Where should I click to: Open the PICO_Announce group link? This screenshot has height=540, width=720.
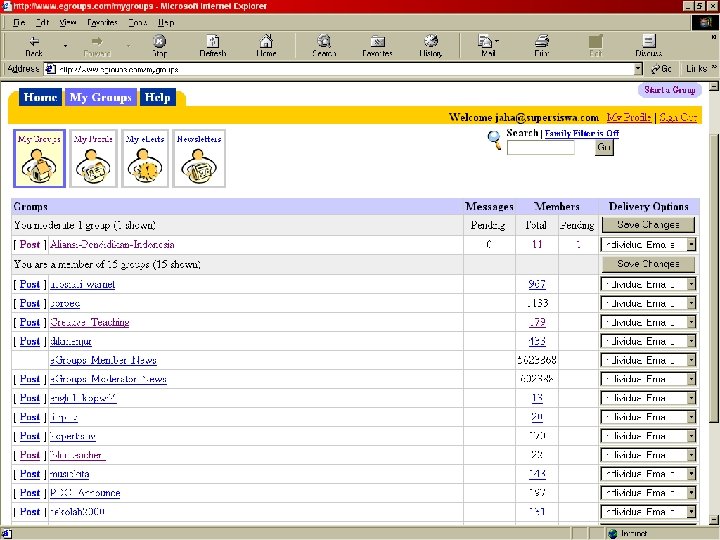click(85, 493)
